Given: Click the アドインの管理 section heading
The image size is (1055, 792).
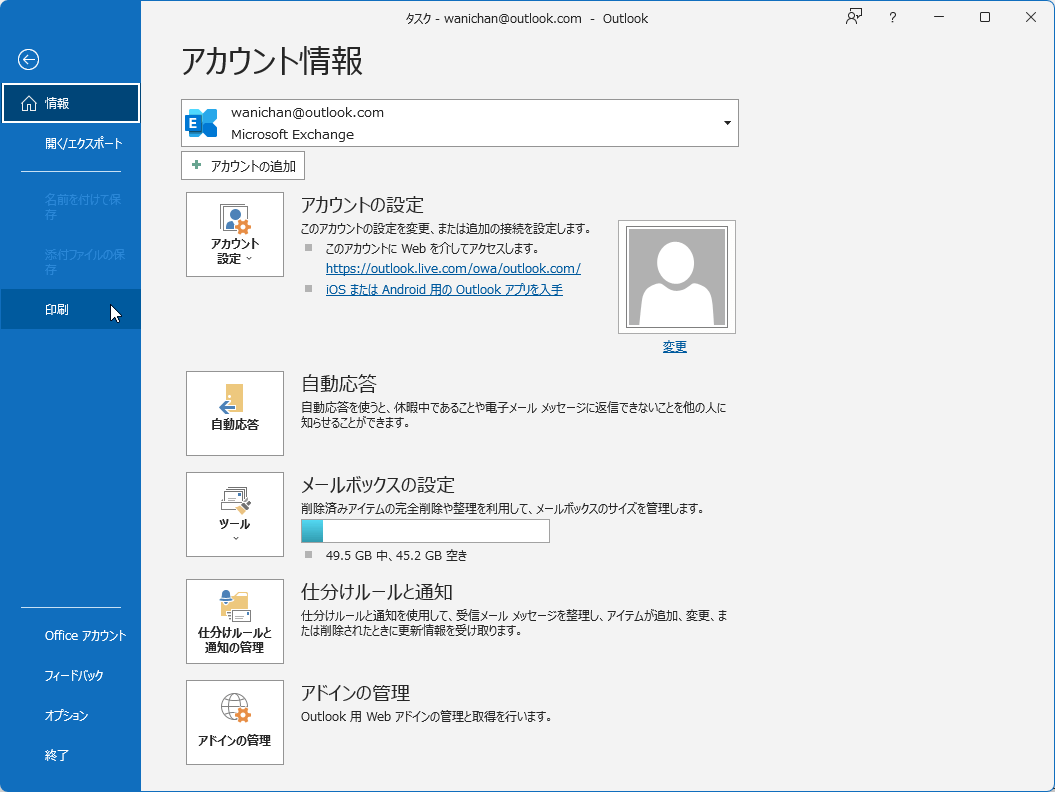Looking at the screenshot, I should click(355, 692).
